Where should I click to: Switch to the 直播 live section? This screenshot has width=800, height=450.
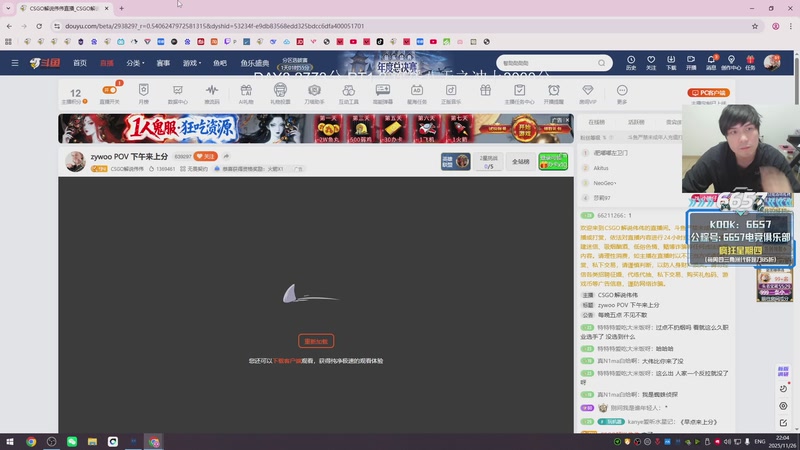(x=107, y=63)
